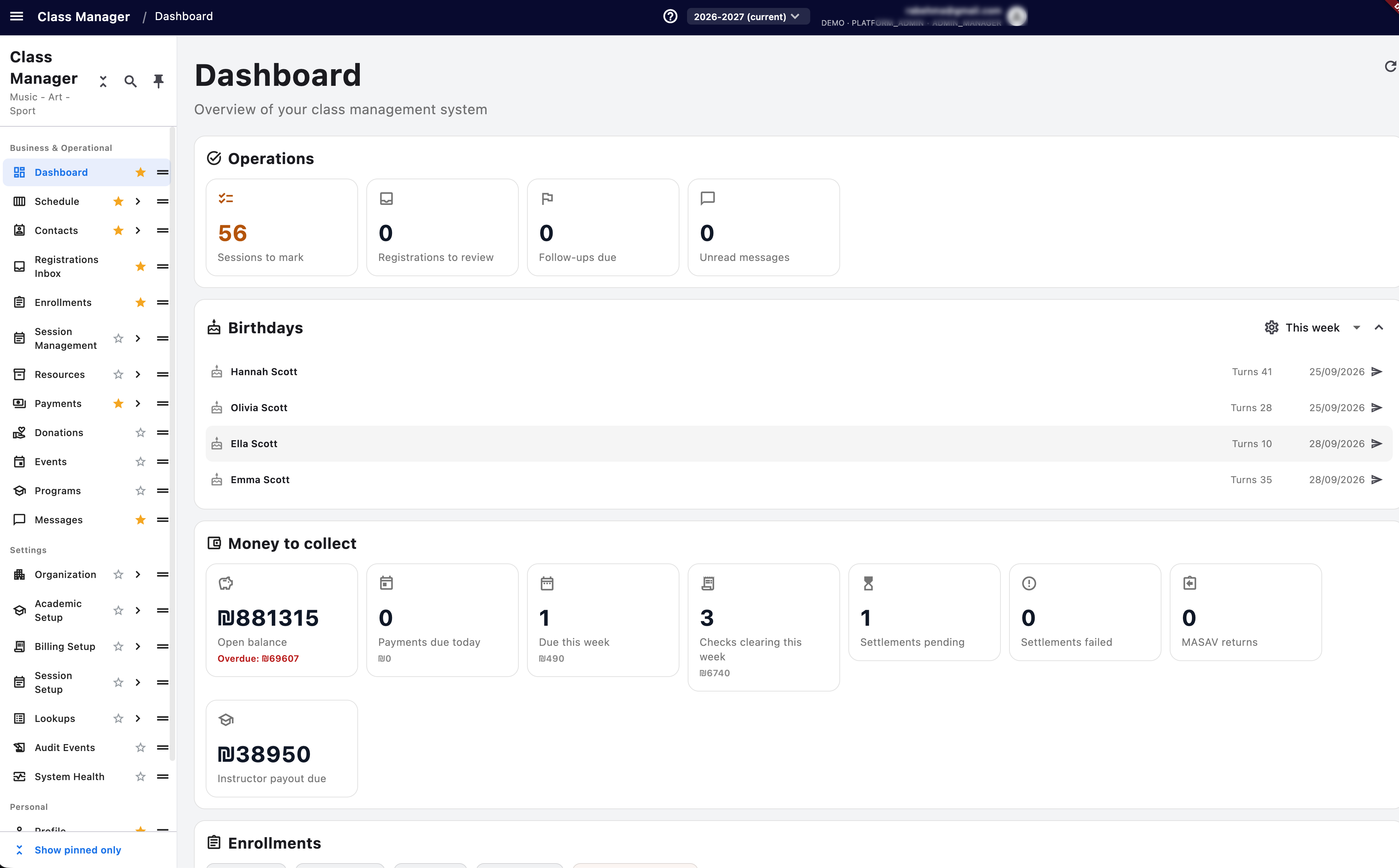Click Show pinned only
Viewport: 1399px width, 868px height.
[x=78, y=850]
